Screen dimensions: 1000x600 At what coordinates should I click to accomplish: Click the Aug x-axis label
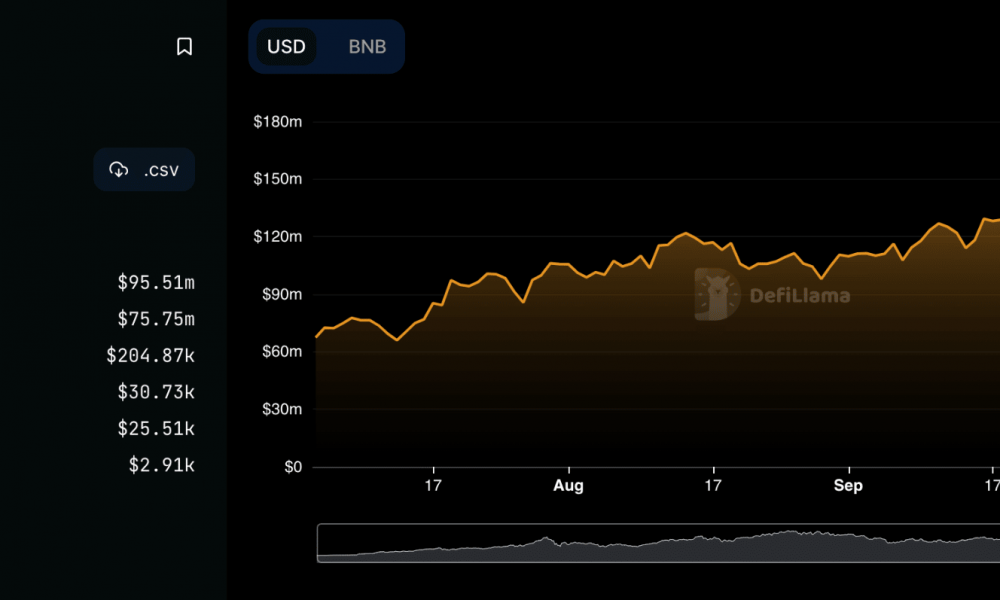coord(568,486)
